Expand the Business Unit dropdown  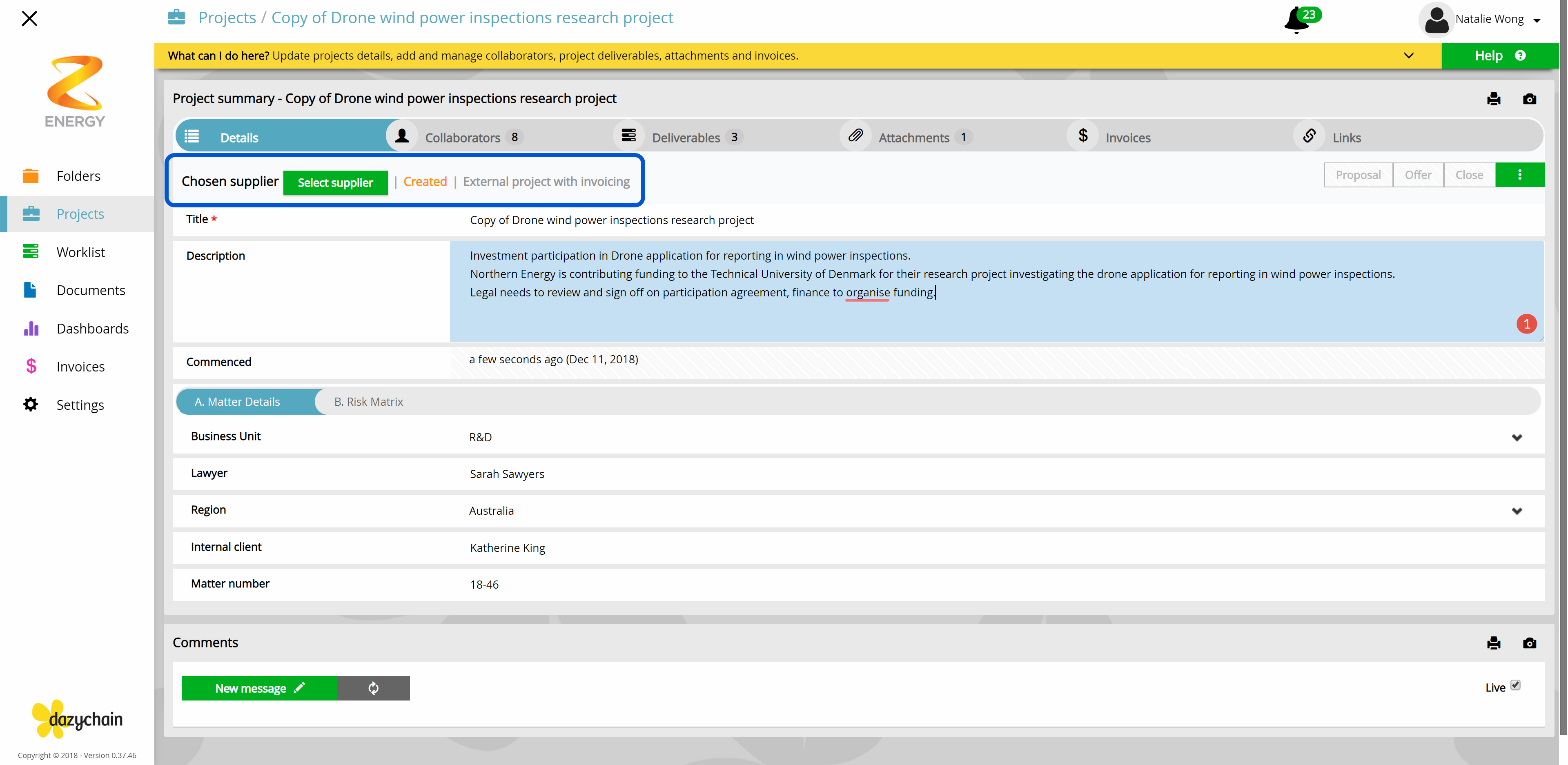coord(1517,438)
